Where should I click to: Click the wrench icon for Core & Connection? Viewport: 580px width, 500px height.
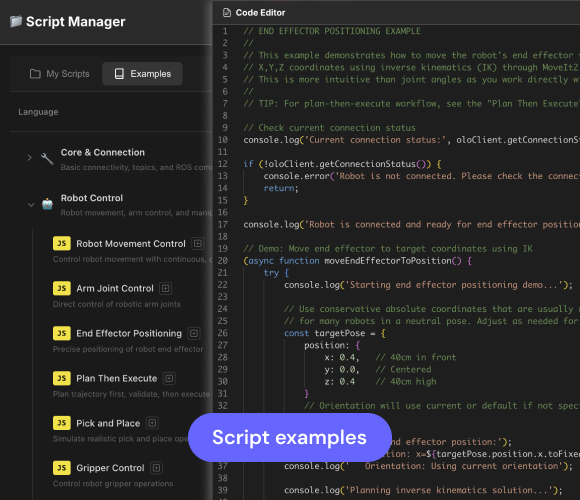47,159
